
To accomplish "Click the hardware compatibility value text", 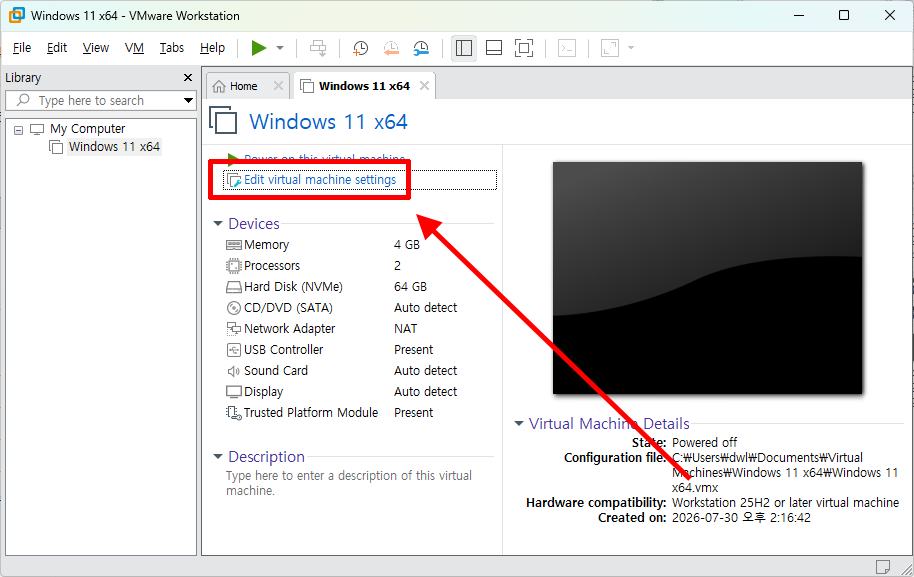I will (x=785, y=502).
